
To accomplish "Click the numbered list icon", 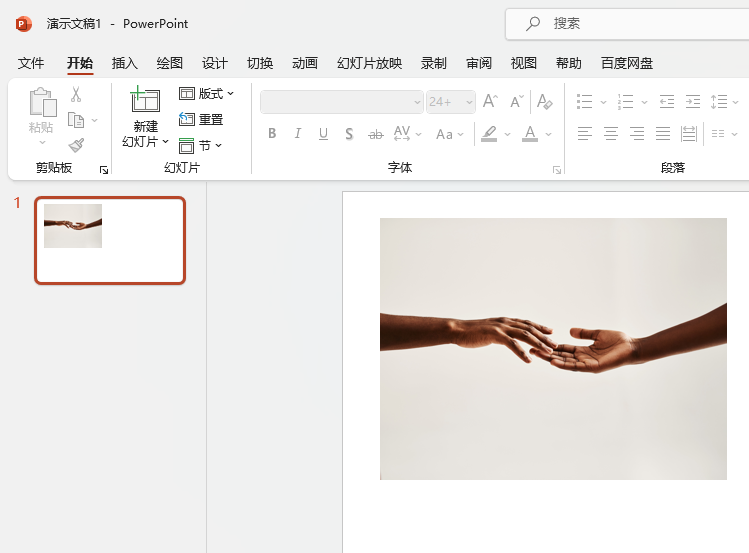I will [625, 102].
